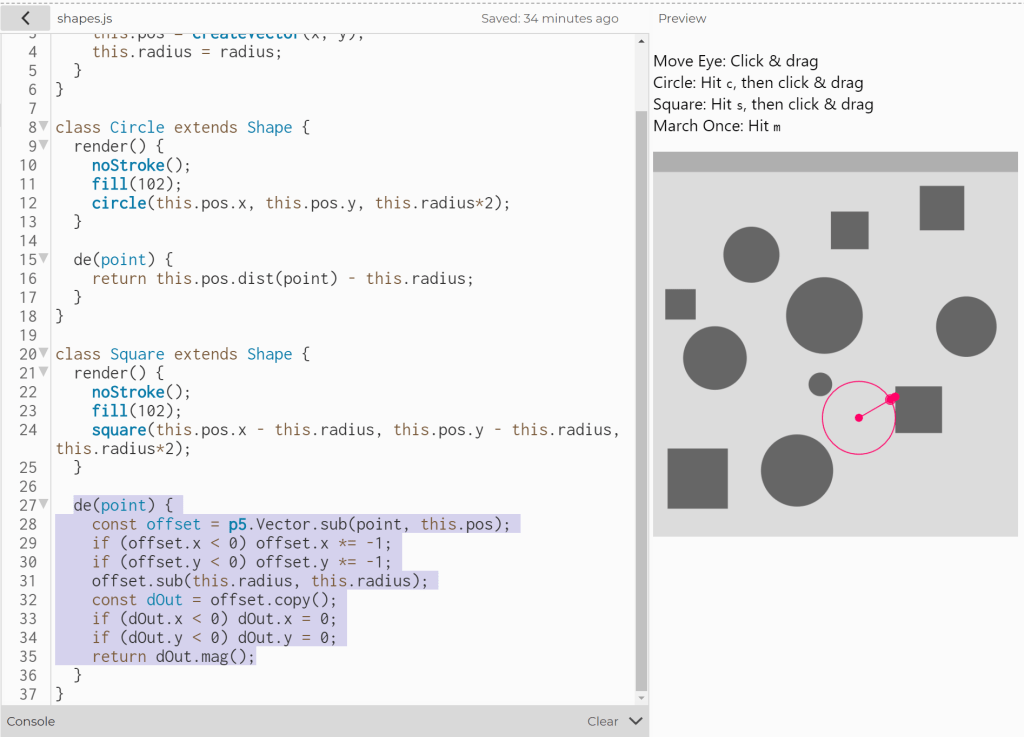The height and width of the screenshot is (737, 1024).
Task: Click the back chevron beside shapes.js
Action: point(25,18)
